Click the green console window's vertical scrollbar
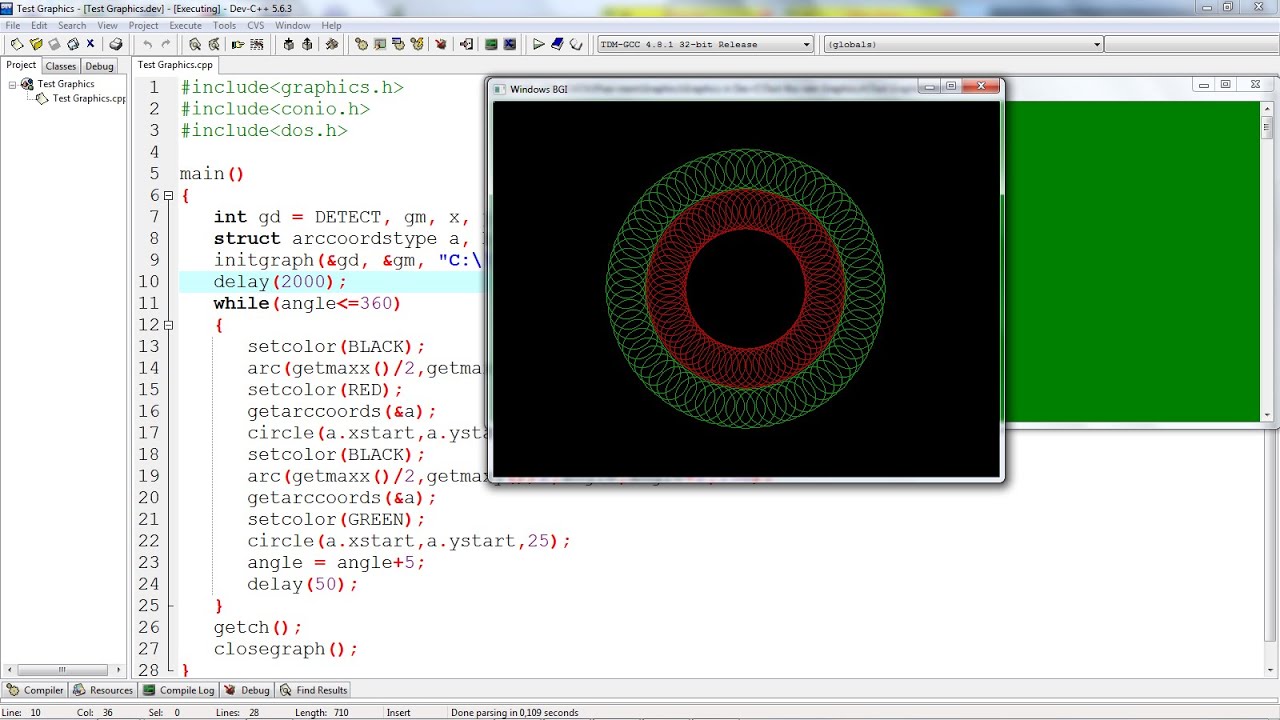 coord(1268,261)
